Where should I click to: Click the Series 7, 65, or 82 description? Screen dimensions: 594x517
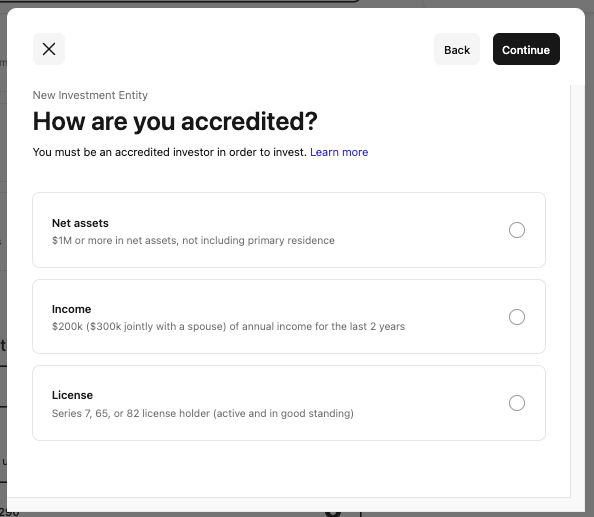coord(203,413)
